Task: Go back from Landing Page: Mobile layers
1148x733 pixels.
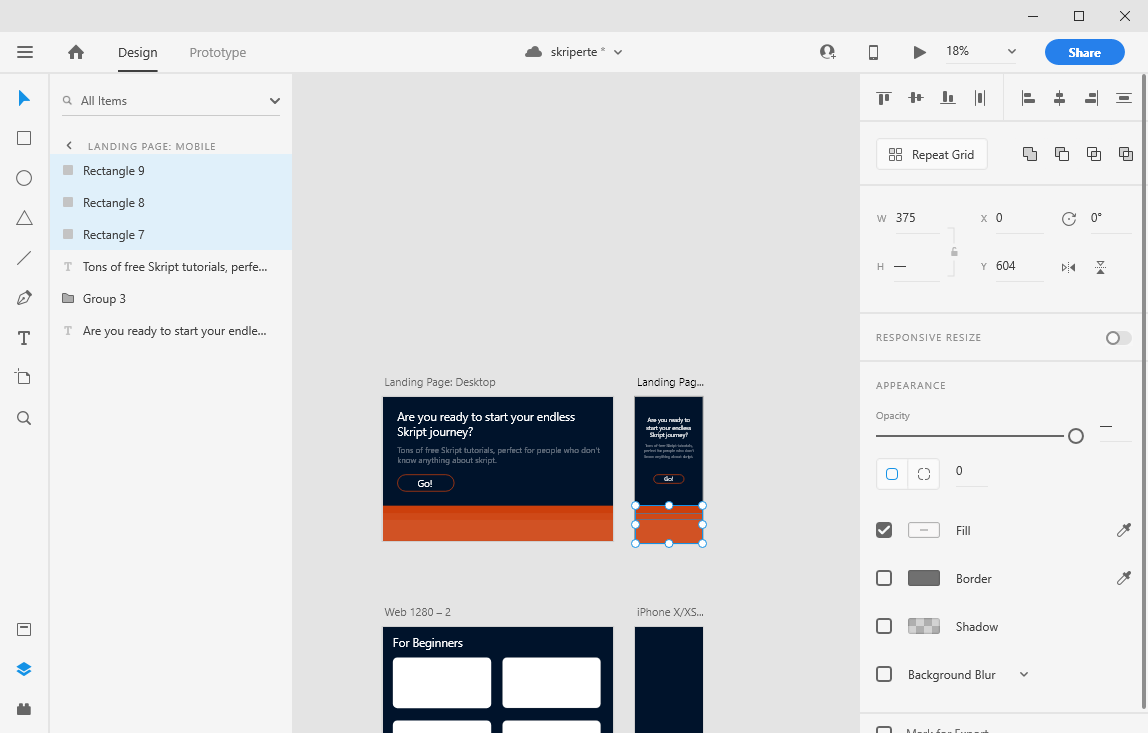Action: [x=70, y=146]
